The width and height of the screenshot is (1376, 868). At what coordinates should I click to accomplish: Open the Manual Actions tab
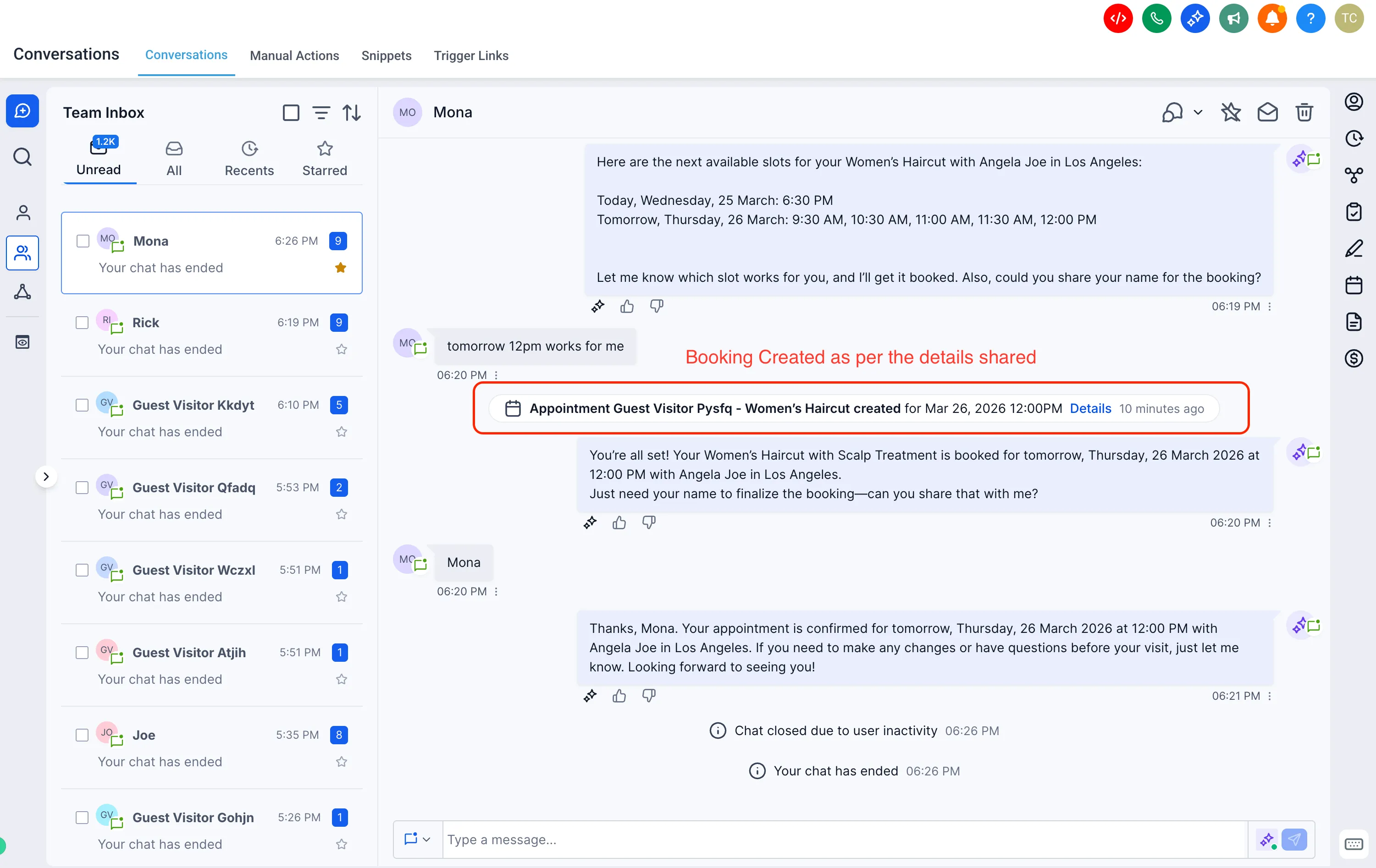(x=294, y=55)
